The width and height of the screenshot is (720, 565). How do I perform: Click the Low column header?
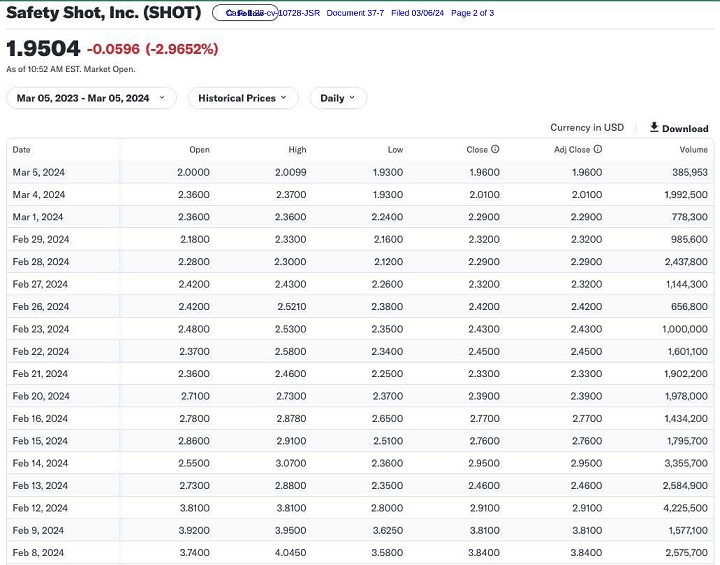coord(395,150)
